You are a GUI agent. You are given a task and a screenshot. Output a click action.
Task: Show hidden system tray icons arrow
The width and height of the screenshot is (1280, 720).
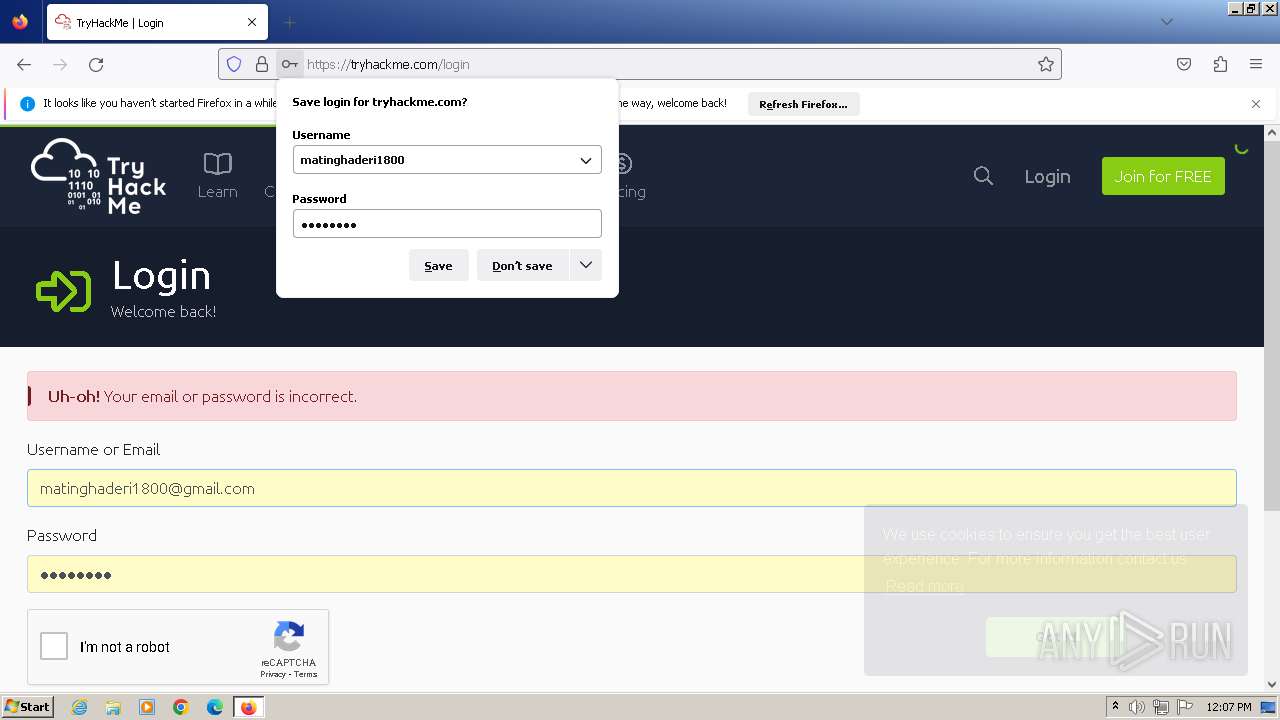[x=1115, y=707]
